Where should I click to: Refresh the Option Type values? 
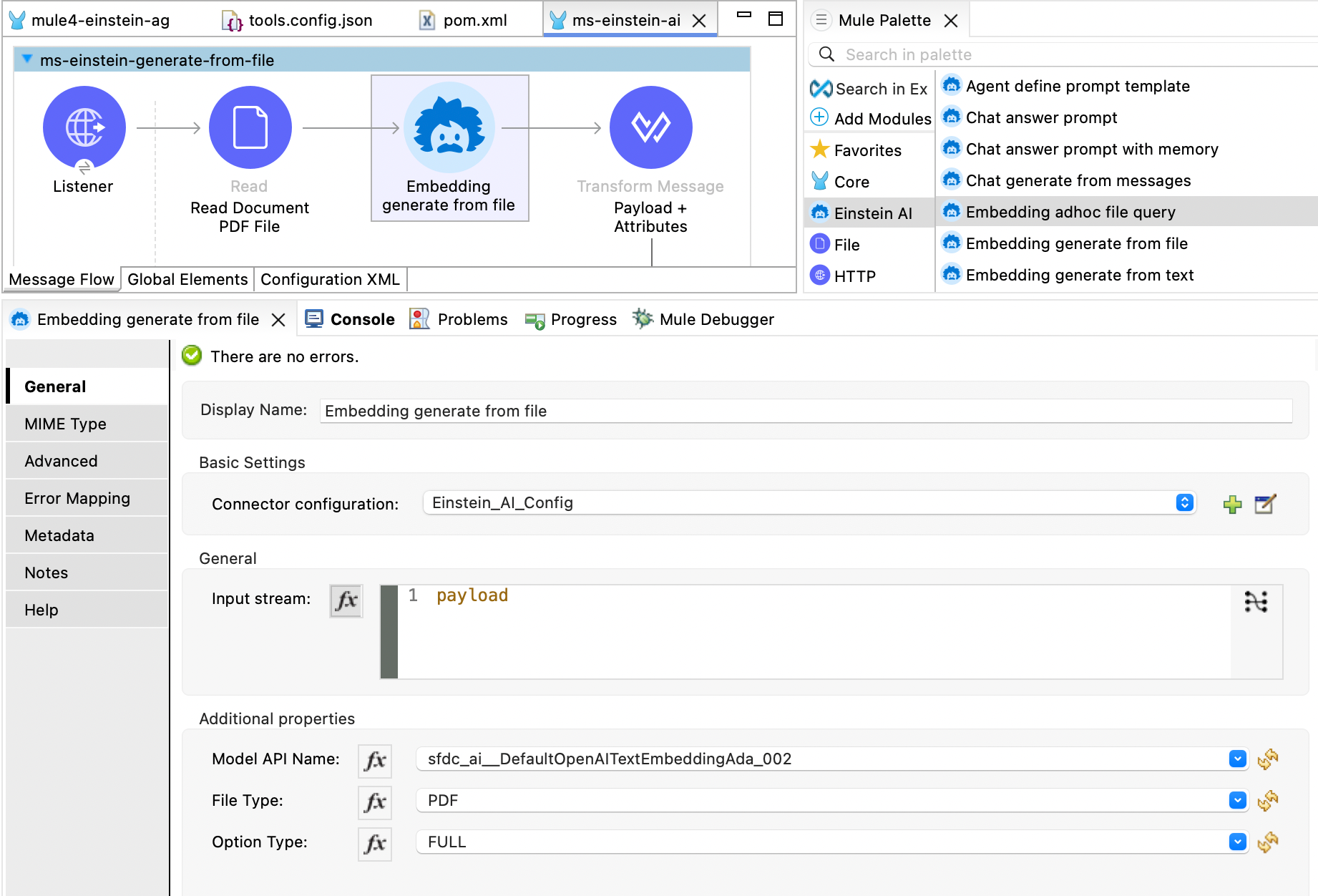point(1268,842)
